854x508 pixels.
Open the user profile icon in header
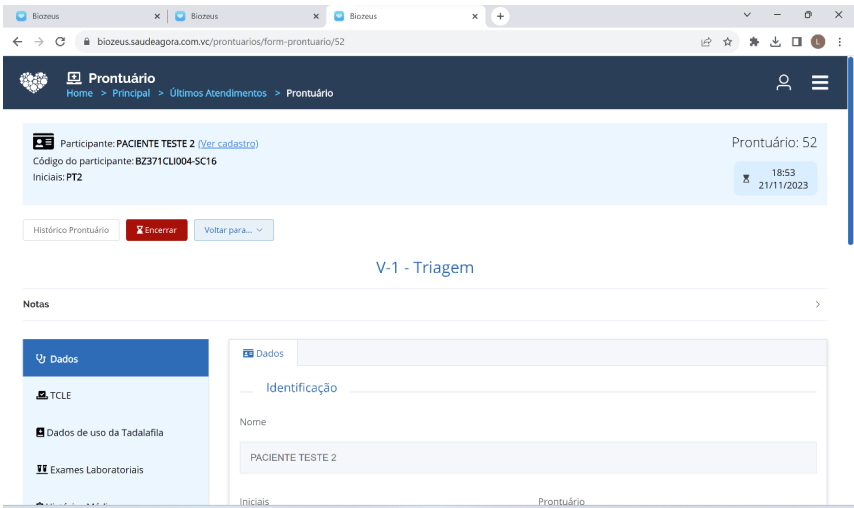[784, 83]
